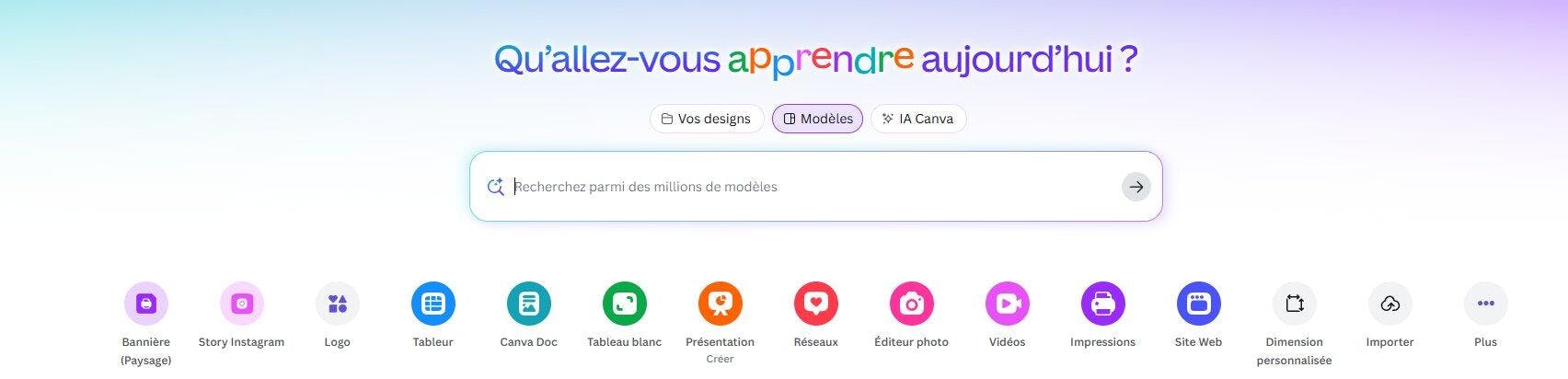Open the Tableur spreadsheet icon
1568x379 pixels.
point(433,304)
